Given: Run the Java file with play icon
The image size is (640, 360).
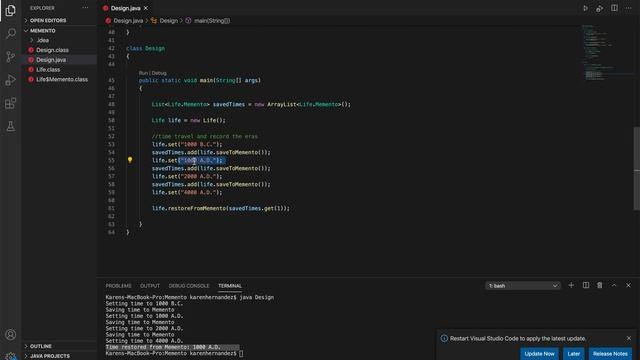Looking at the screenshot, I should [585, 8].
